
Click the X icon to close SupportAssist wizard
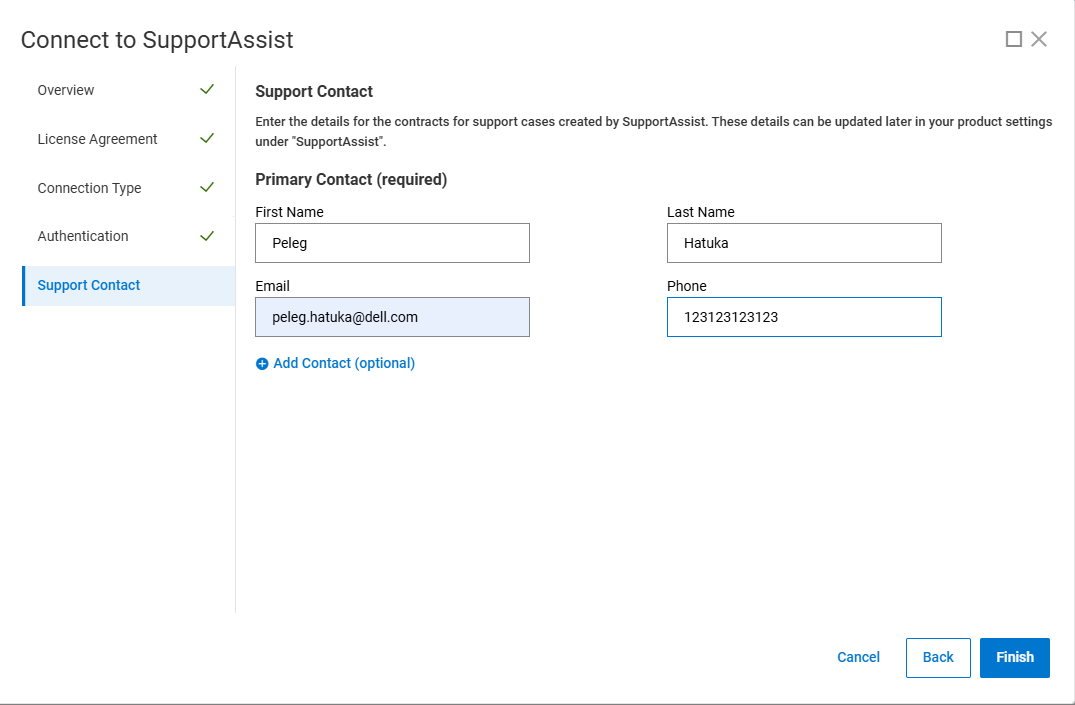[1039, 38]
